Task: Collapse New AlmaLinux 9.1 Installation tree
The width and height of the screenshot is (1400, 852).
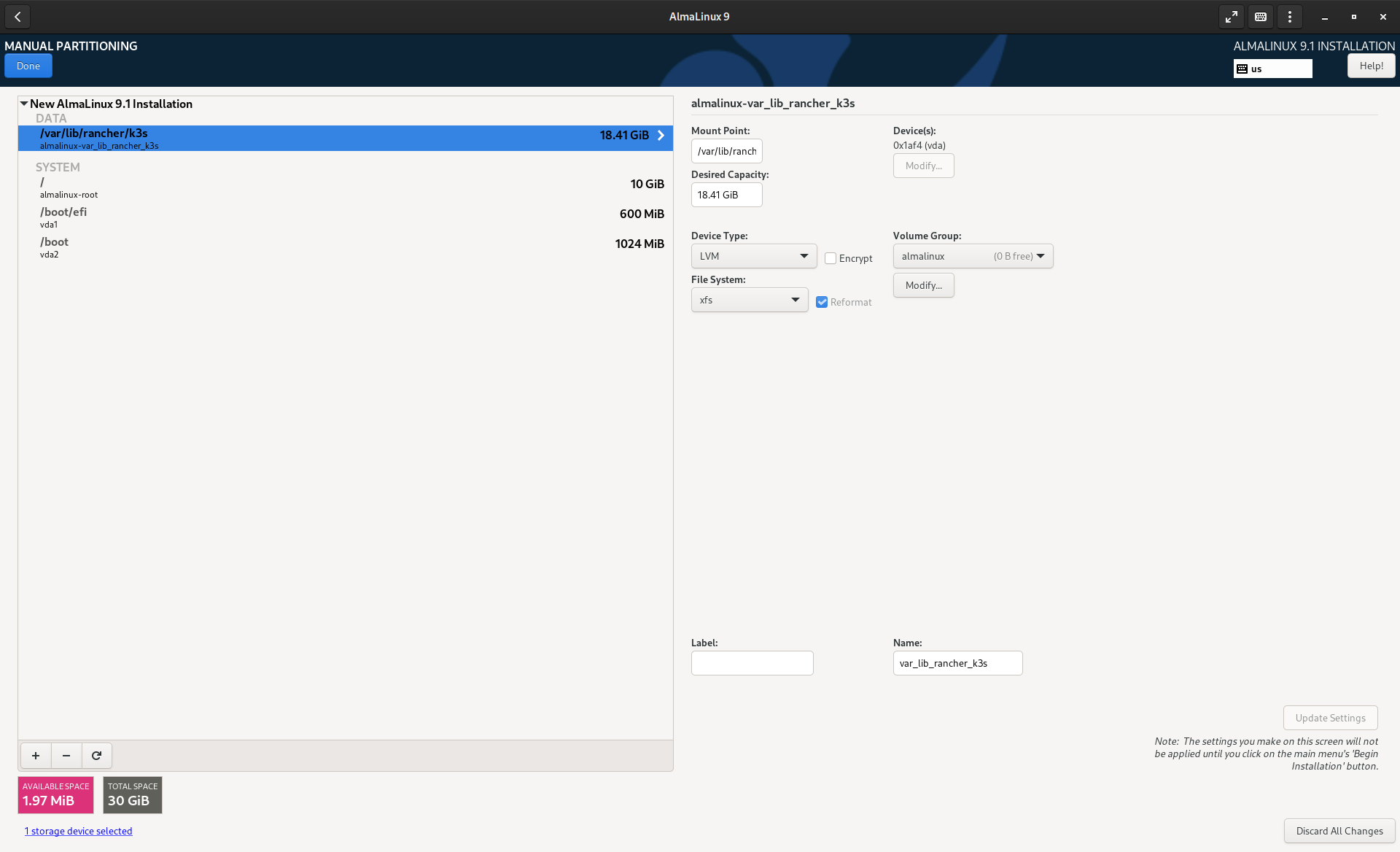Action: point(24,104)
